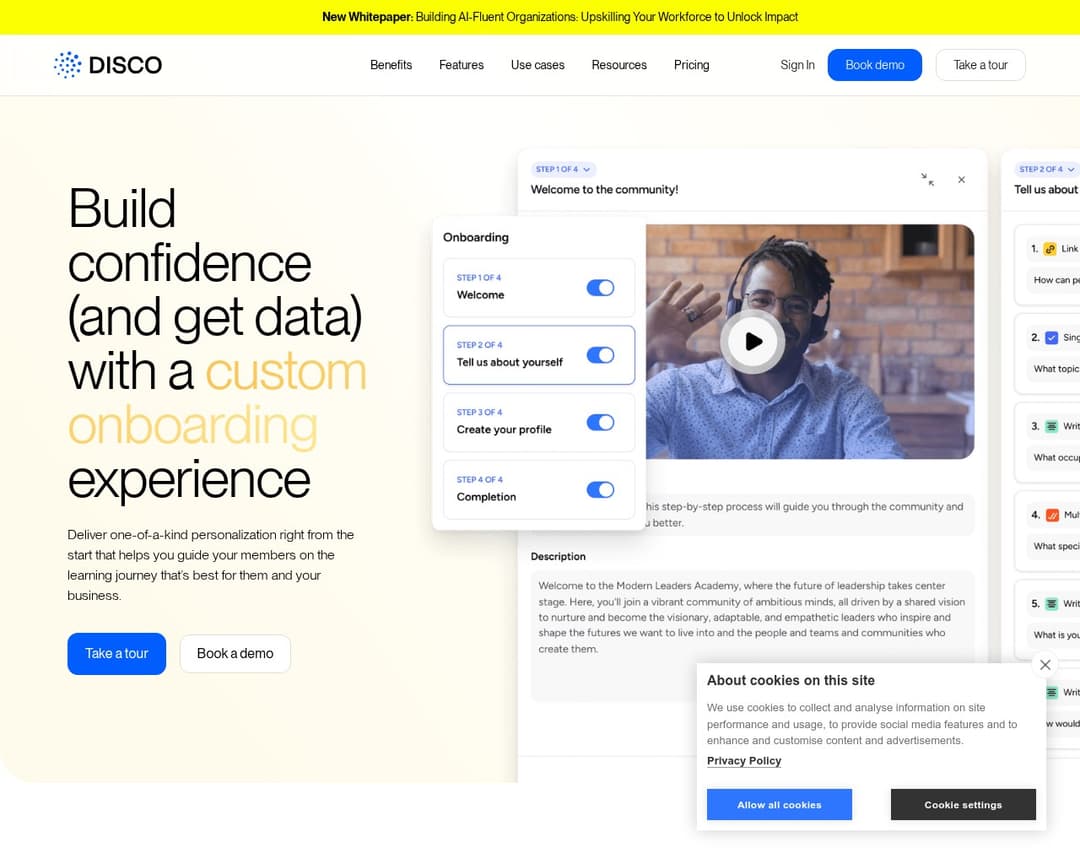Click the collapse arrows icon in Welcome panel
The image size is (1080, 864).
click(927, 180)
